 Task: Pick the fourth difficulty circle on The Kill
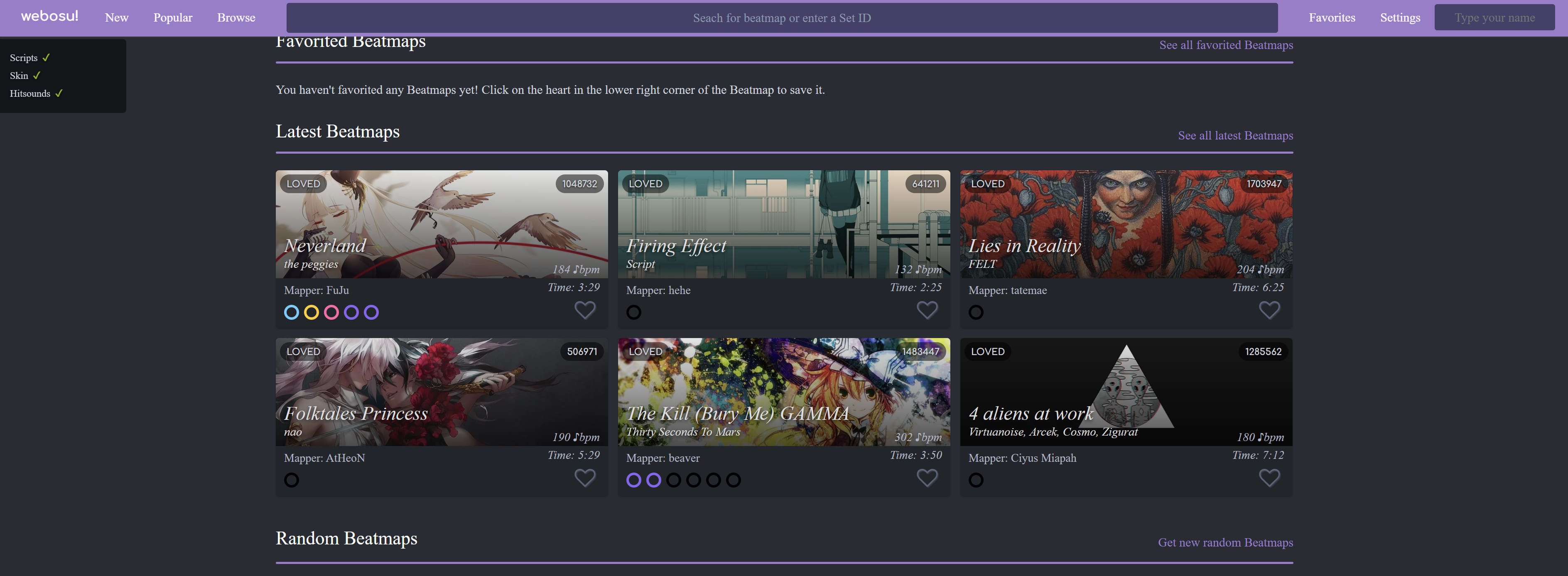[x=693, y=480]
